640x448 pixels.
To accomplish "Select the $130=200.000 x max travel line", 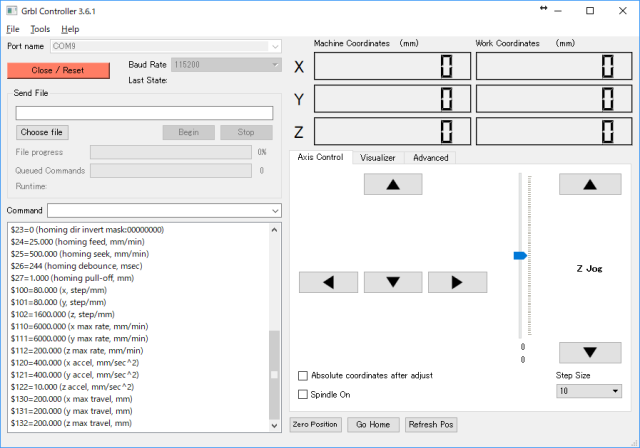I will point(71,399).
